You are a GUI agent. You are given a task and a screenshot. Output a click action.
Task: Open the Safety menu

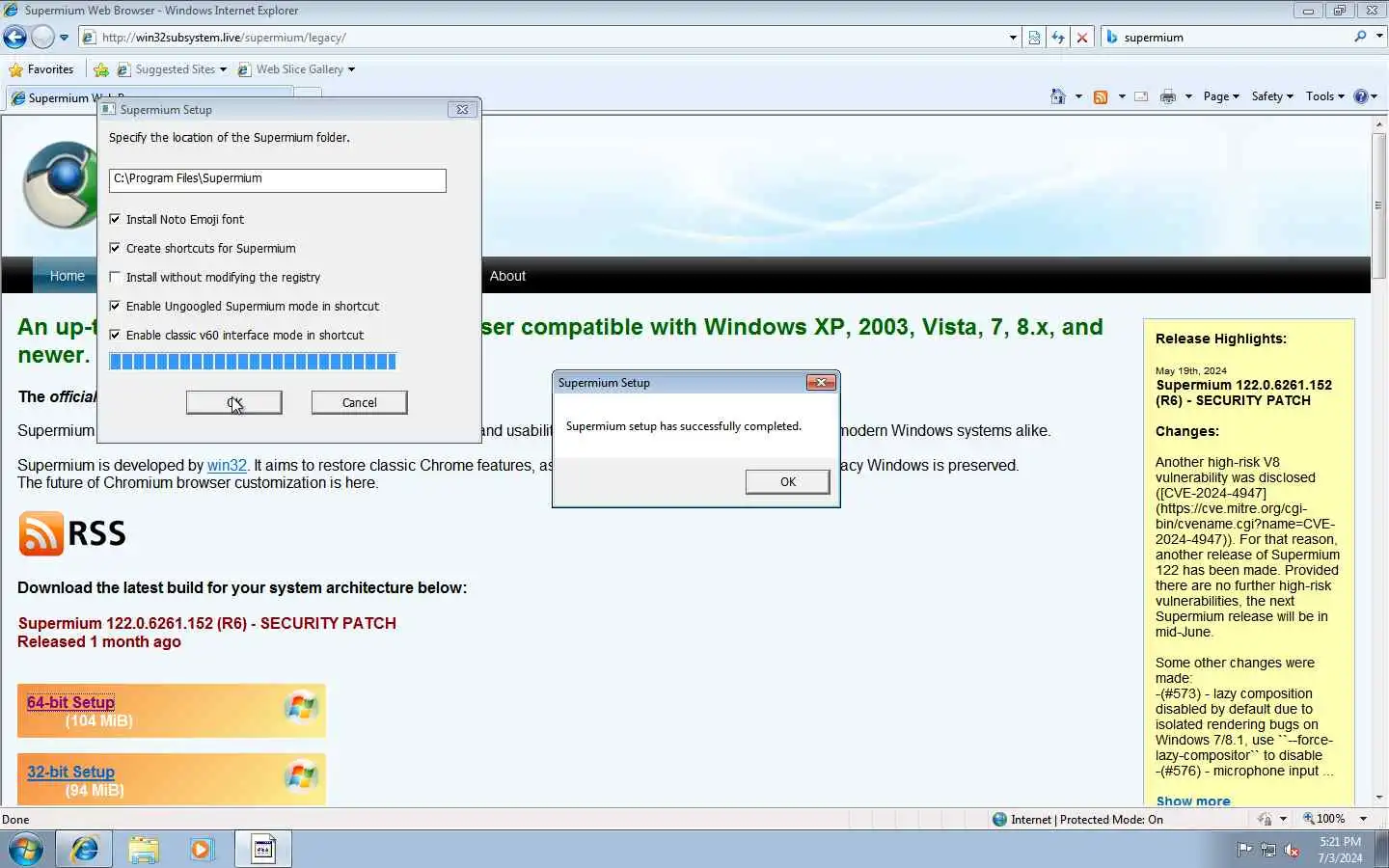pyautogui.click(x=1272, y=96)
